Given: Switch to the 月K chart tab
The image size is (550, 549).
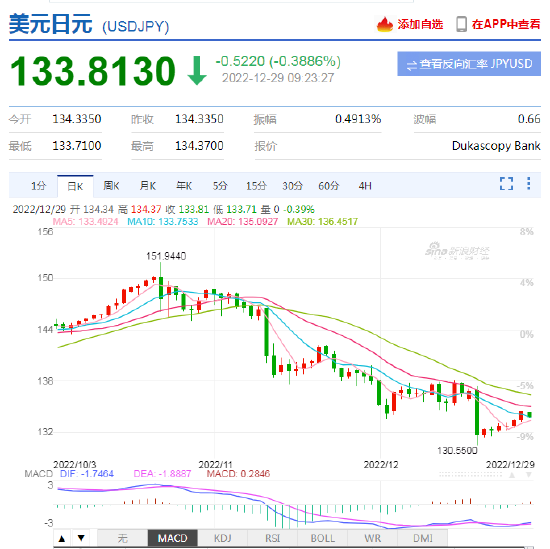Looking at the screenshot, I should [148, 186].
